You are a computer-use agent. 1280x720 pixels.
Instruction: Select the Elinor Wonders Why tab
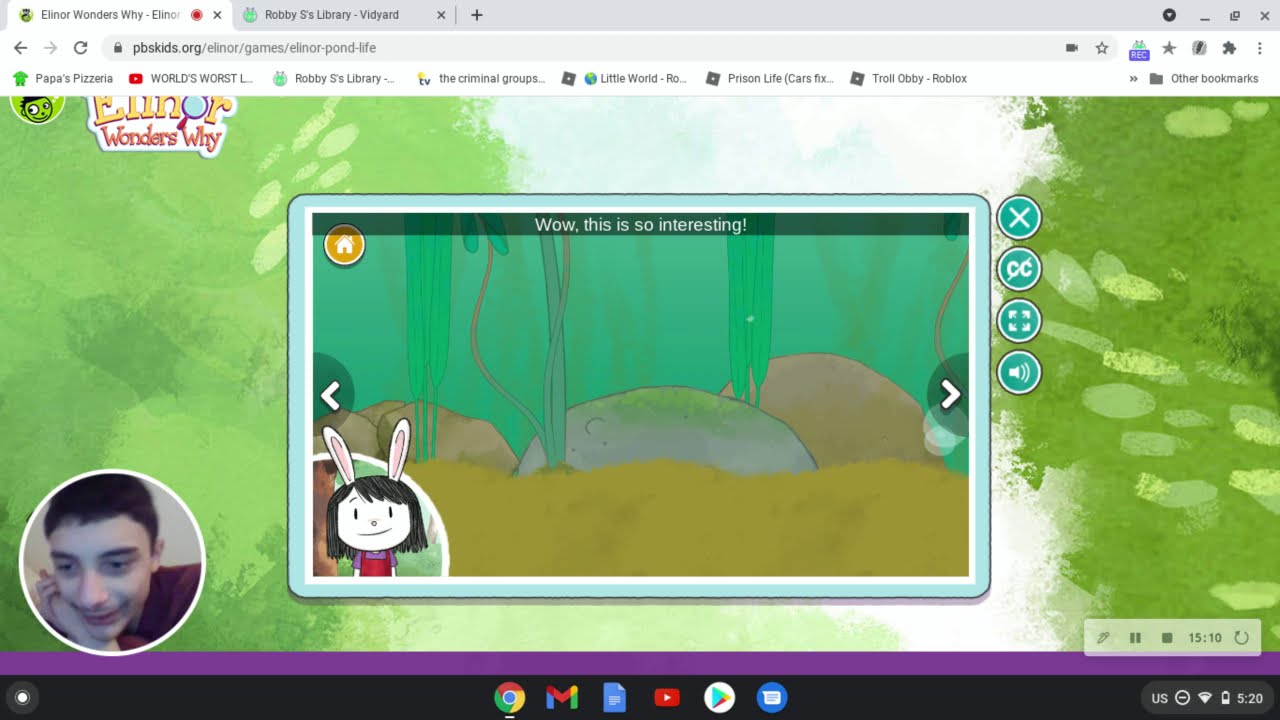(x=110, y=15)
